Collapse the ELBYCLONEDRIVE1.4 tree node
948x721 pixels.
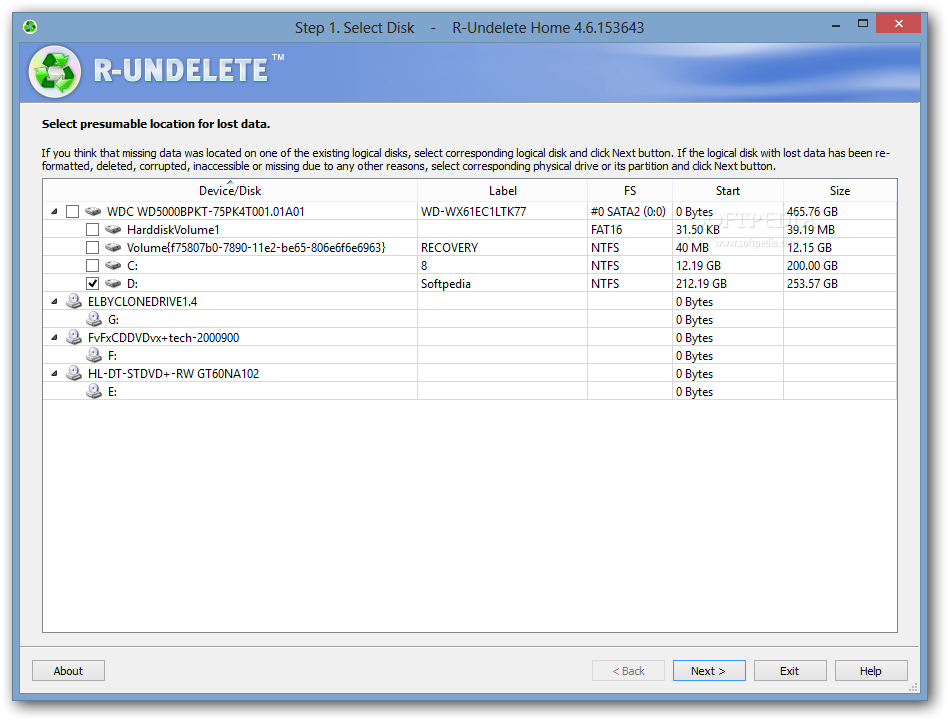(54, 302)
